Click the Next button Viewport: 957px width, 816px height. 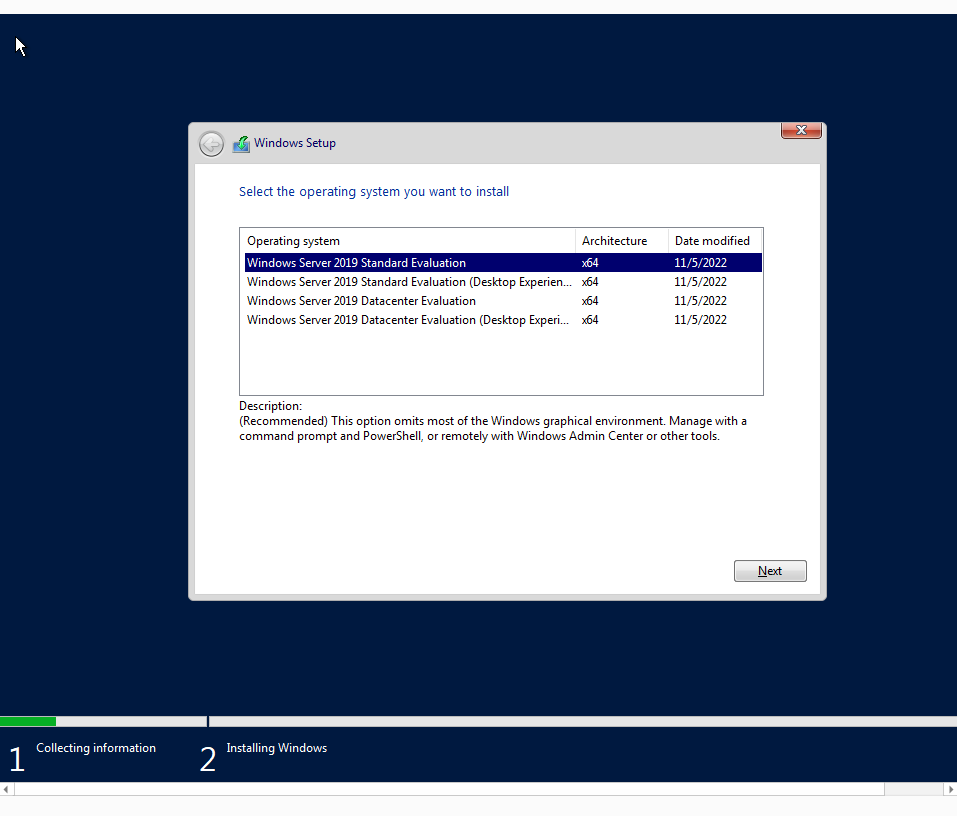point(770,571)
